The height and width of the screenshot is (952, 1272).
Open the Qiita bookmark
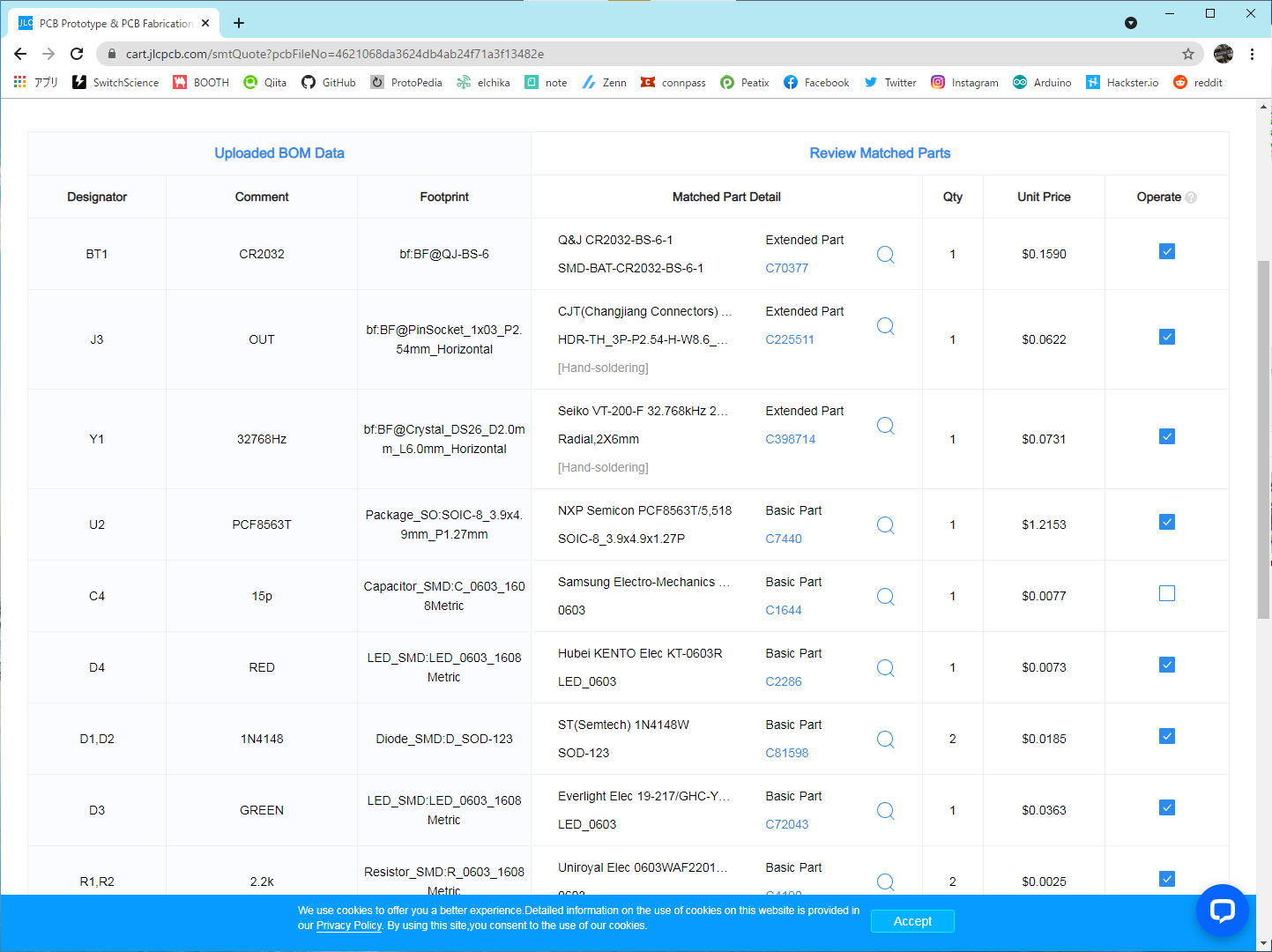(264, 82)
